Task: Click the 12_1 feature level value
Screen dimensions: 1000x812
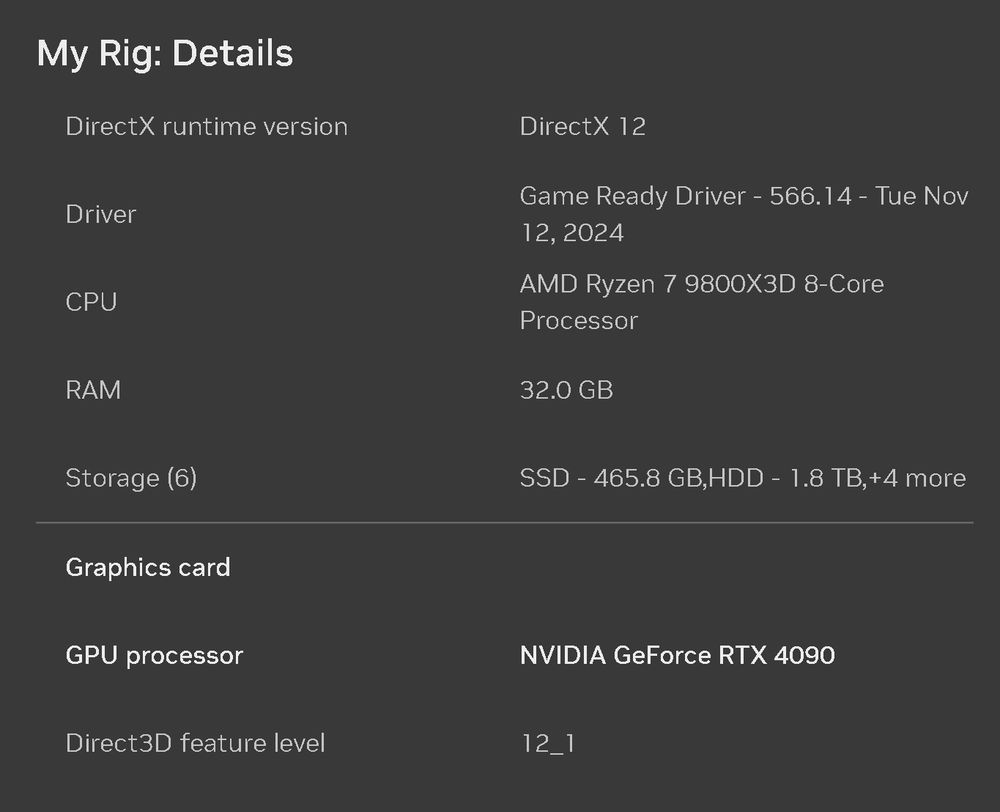Action: [547, 743]
